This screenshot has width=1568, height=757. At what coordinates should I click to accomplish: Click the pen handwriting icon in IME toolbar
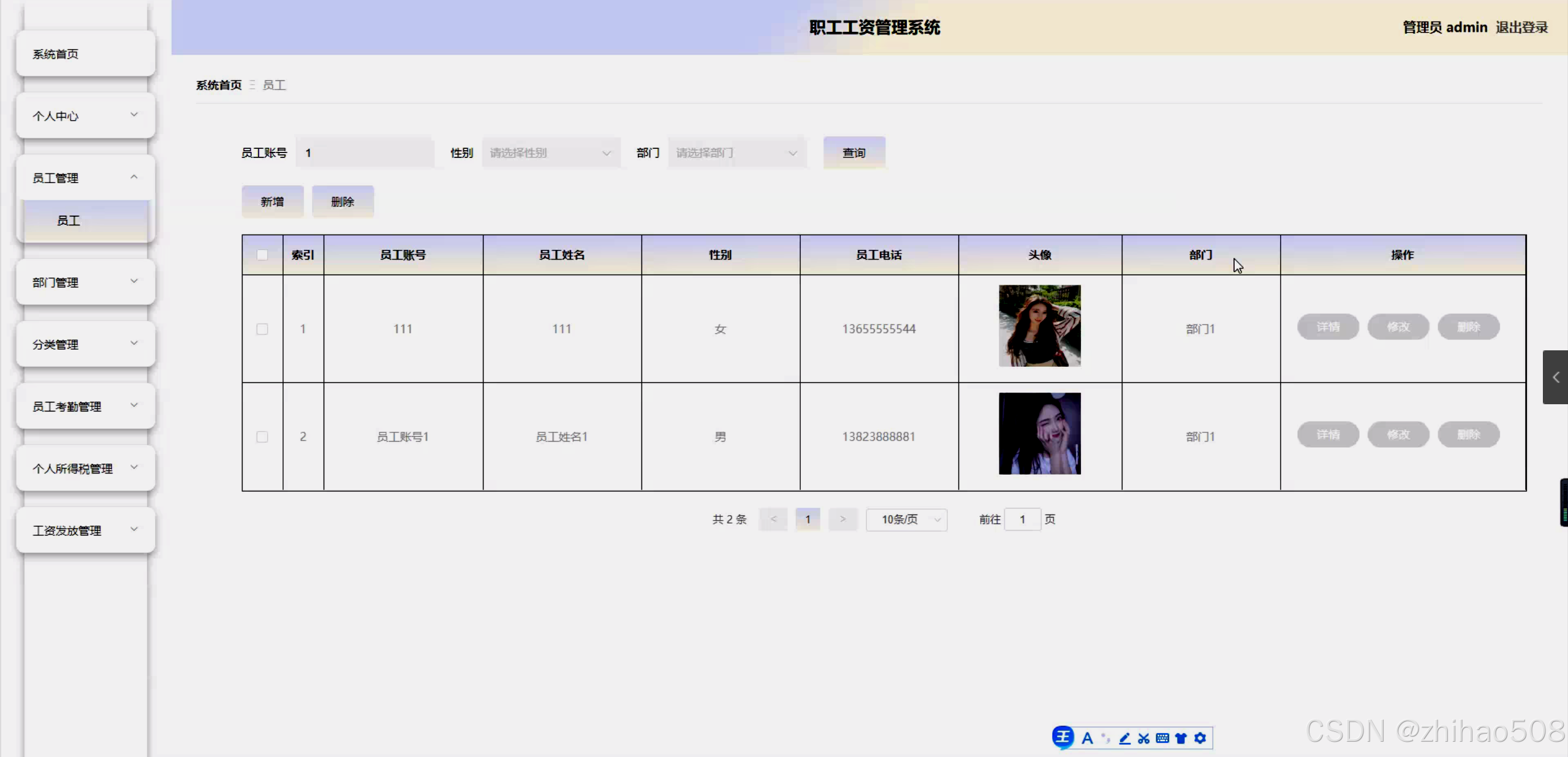click(x=1124, y=738)
